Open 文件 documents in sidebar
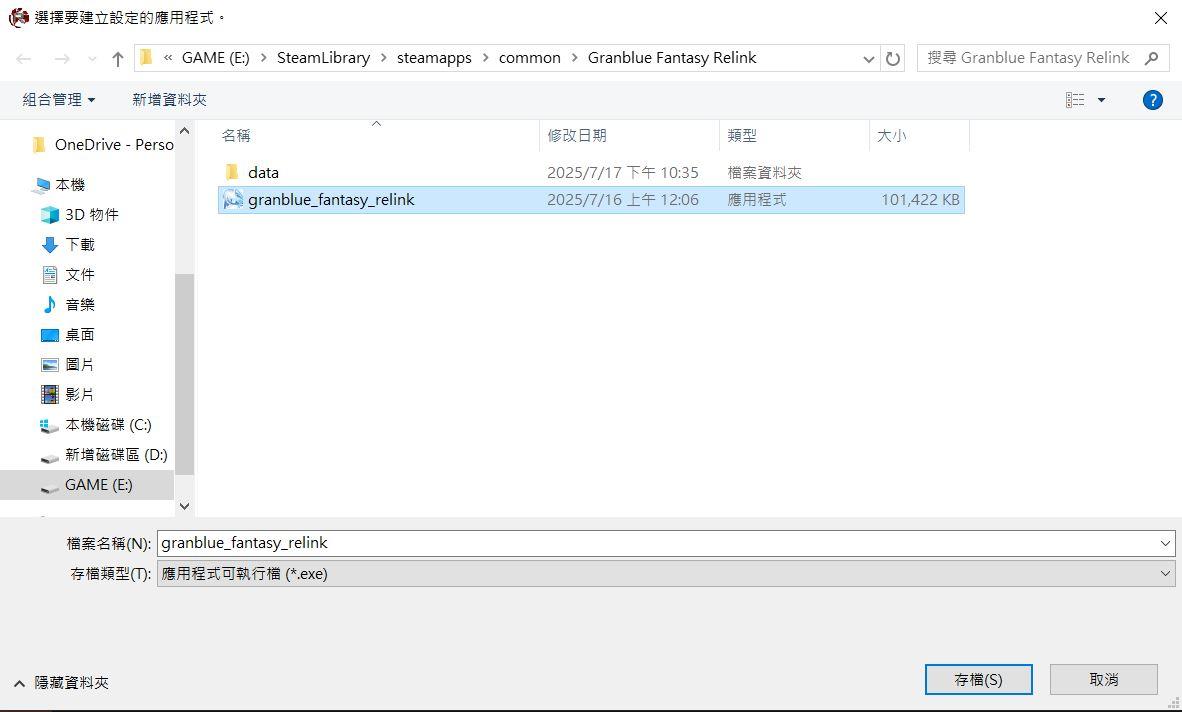Image resolution: width=1182 pixels, height=712 pixels. [68, 275]
